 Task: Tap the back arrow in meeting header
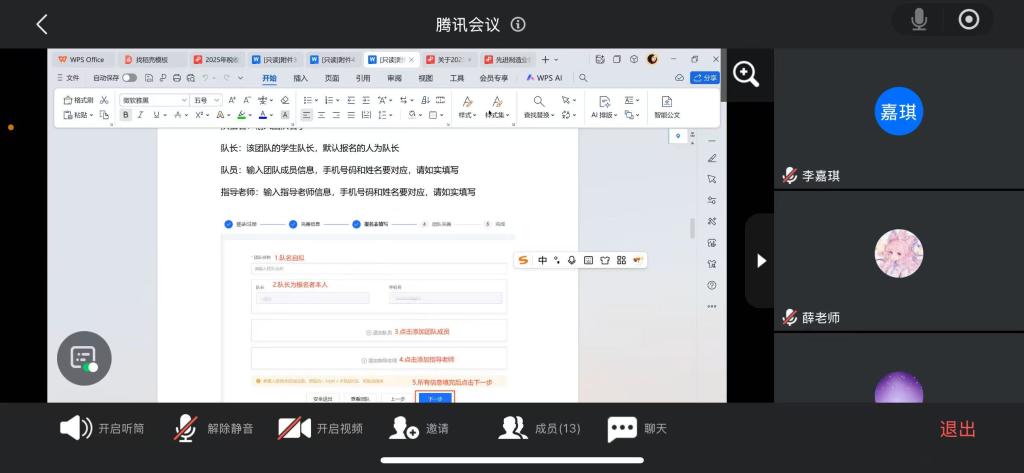41,24
